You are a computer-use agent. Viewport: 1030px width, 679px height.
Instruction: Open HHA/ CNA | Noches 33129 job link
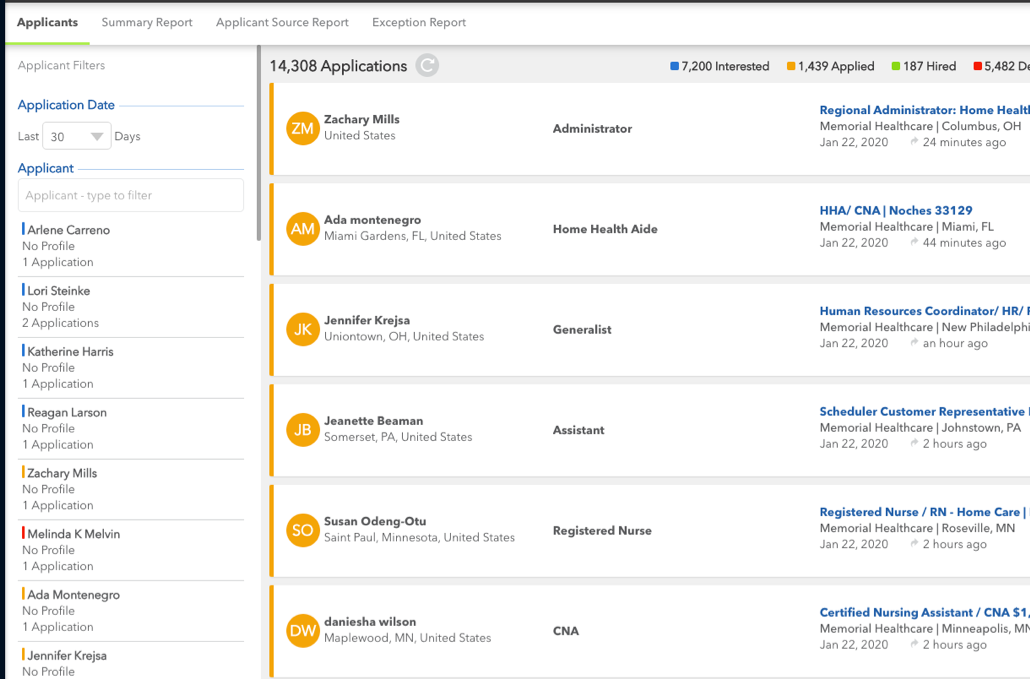pyautogui.click(x=896, y=210)
